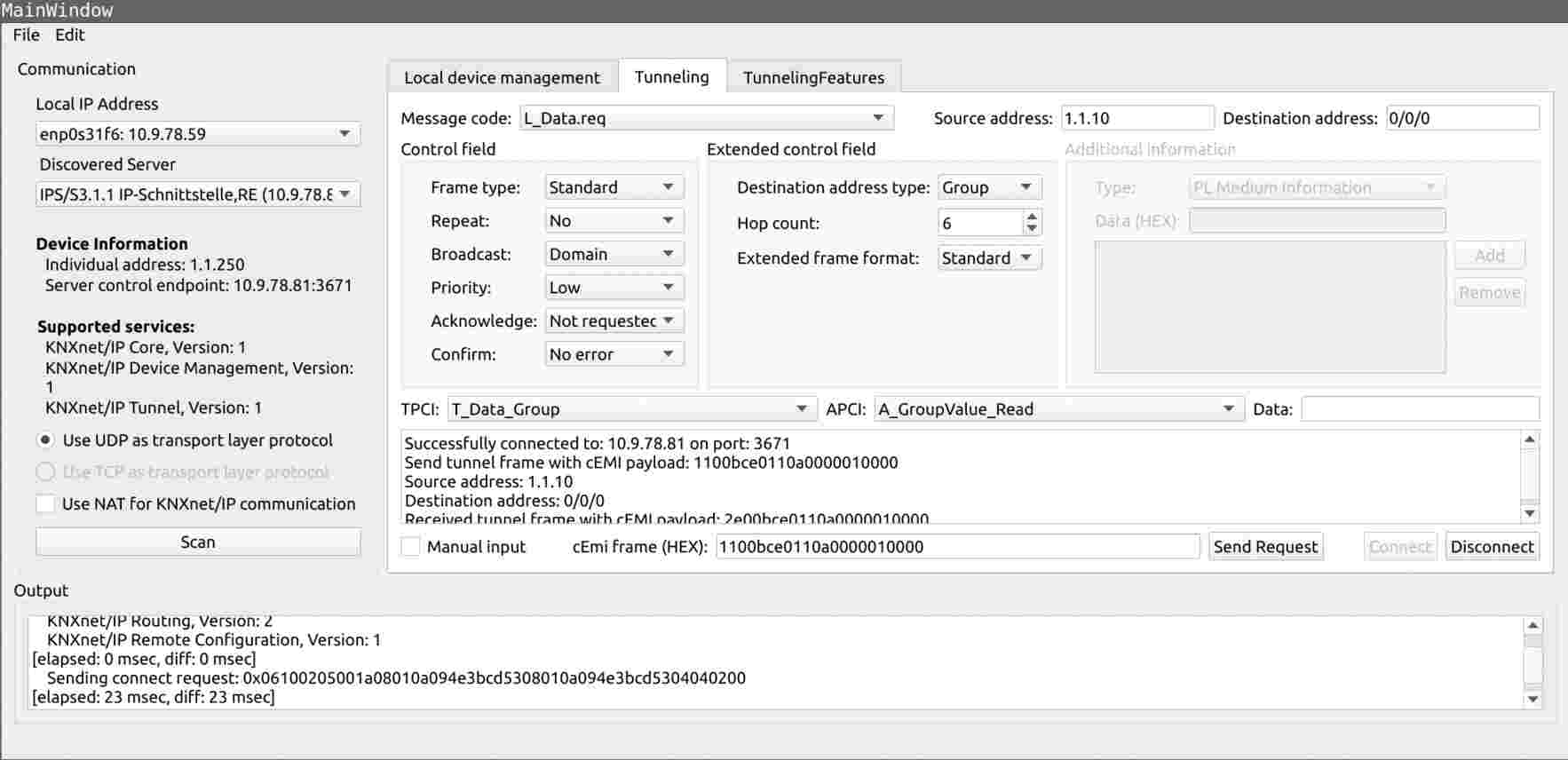
Task: Click the Disconnect button
Action: [1492, 547]
